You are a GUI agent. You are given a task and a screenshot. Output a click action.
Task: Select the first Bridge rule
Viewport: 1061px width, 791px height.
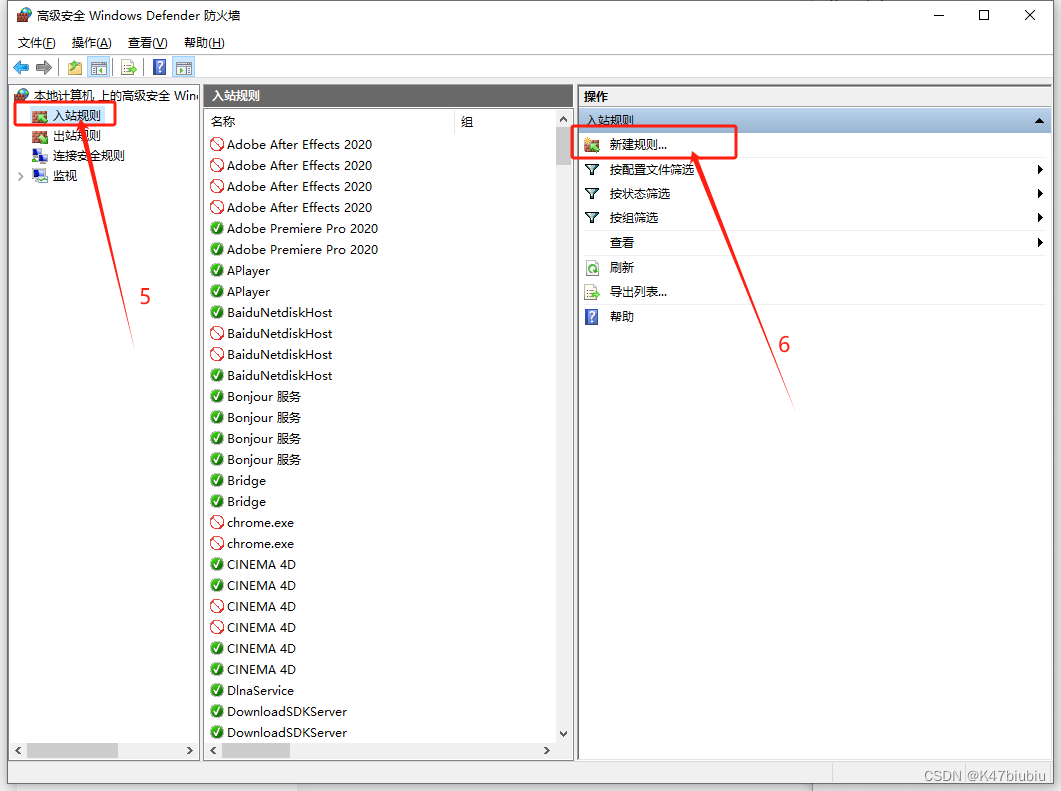(246, 480)
